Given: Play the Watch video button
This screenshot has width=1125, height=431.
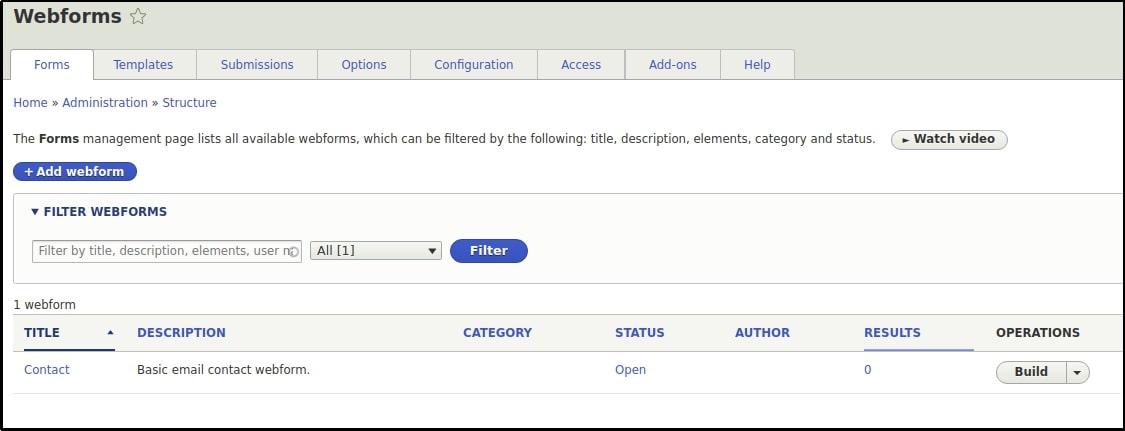Looking at the screenshot, I should (948, 139).
